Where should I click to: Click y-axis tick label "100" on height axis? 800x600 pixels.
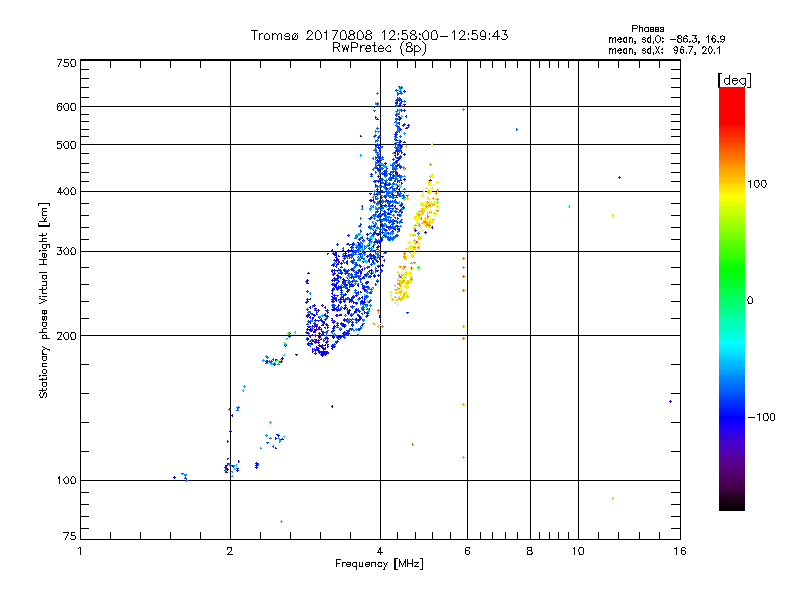click(x=66, y=481)
